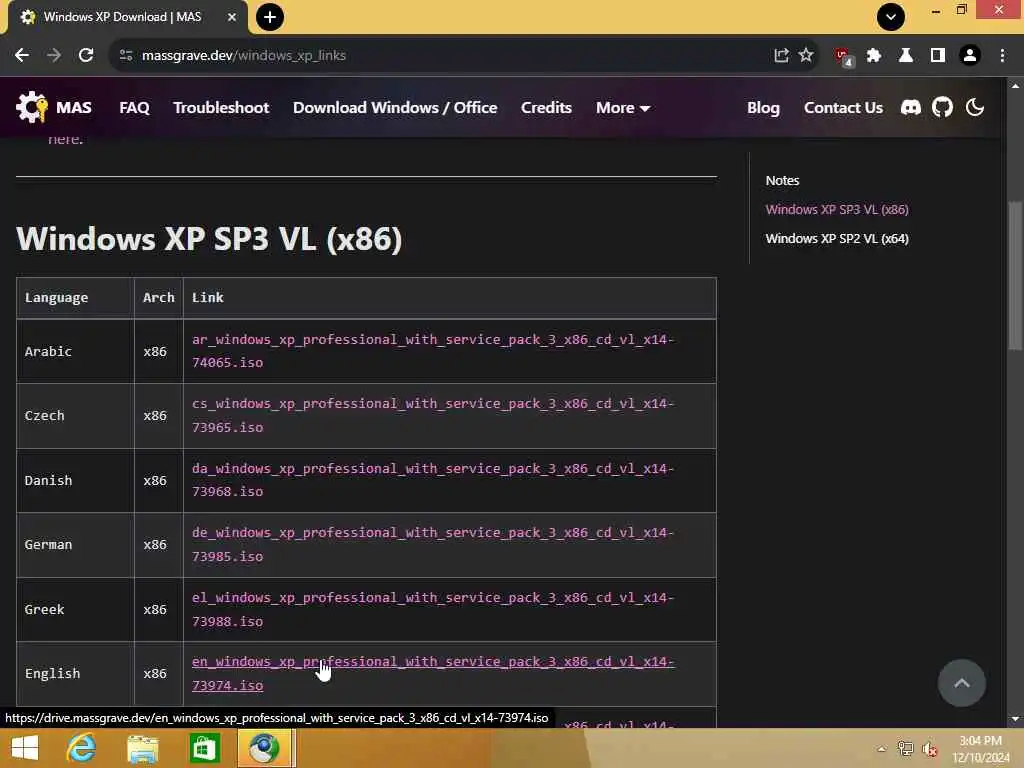Go back with the browser back arrow
The width and height of the screenshot is (1024, 768).
pos(22,56)
